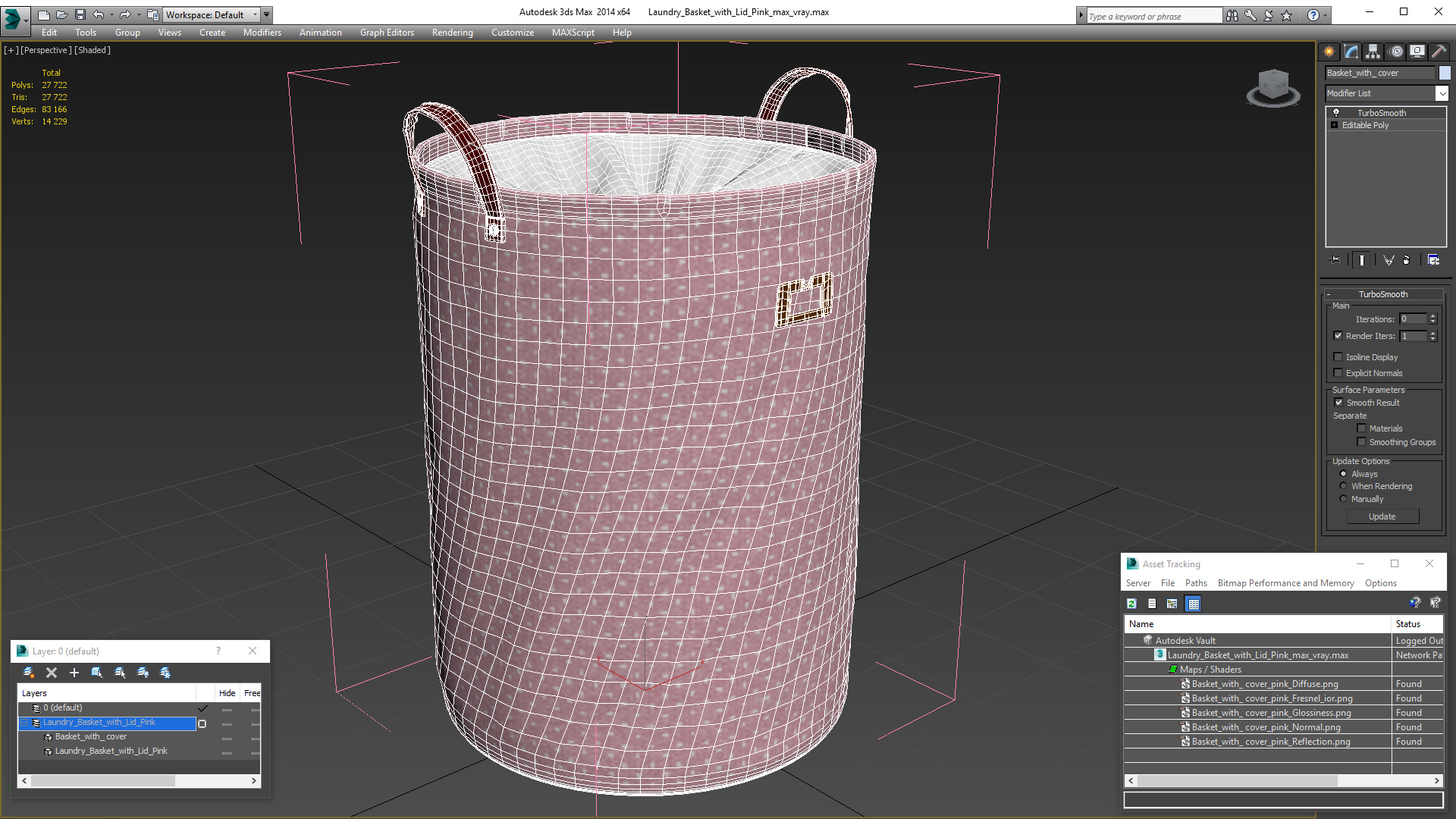The width and height of the screenshot is (1456, 819).
Task: Redo the last scene operation
Action: (x=124, y=14)
